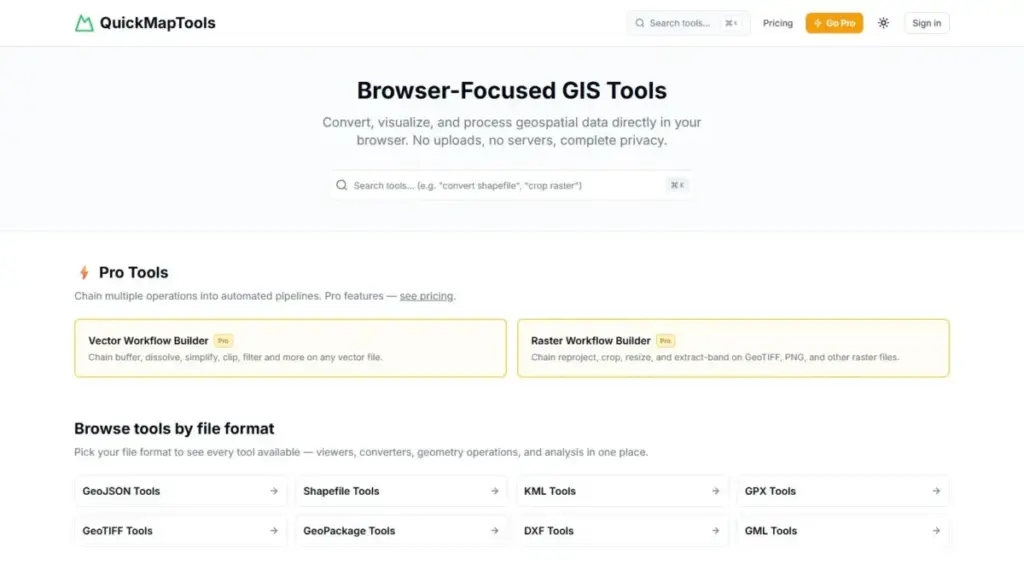Click the arrow on Shapefile Tools row
This screenshot has height=576, width=1024.
pyautogui.click(x=494, y=491)
